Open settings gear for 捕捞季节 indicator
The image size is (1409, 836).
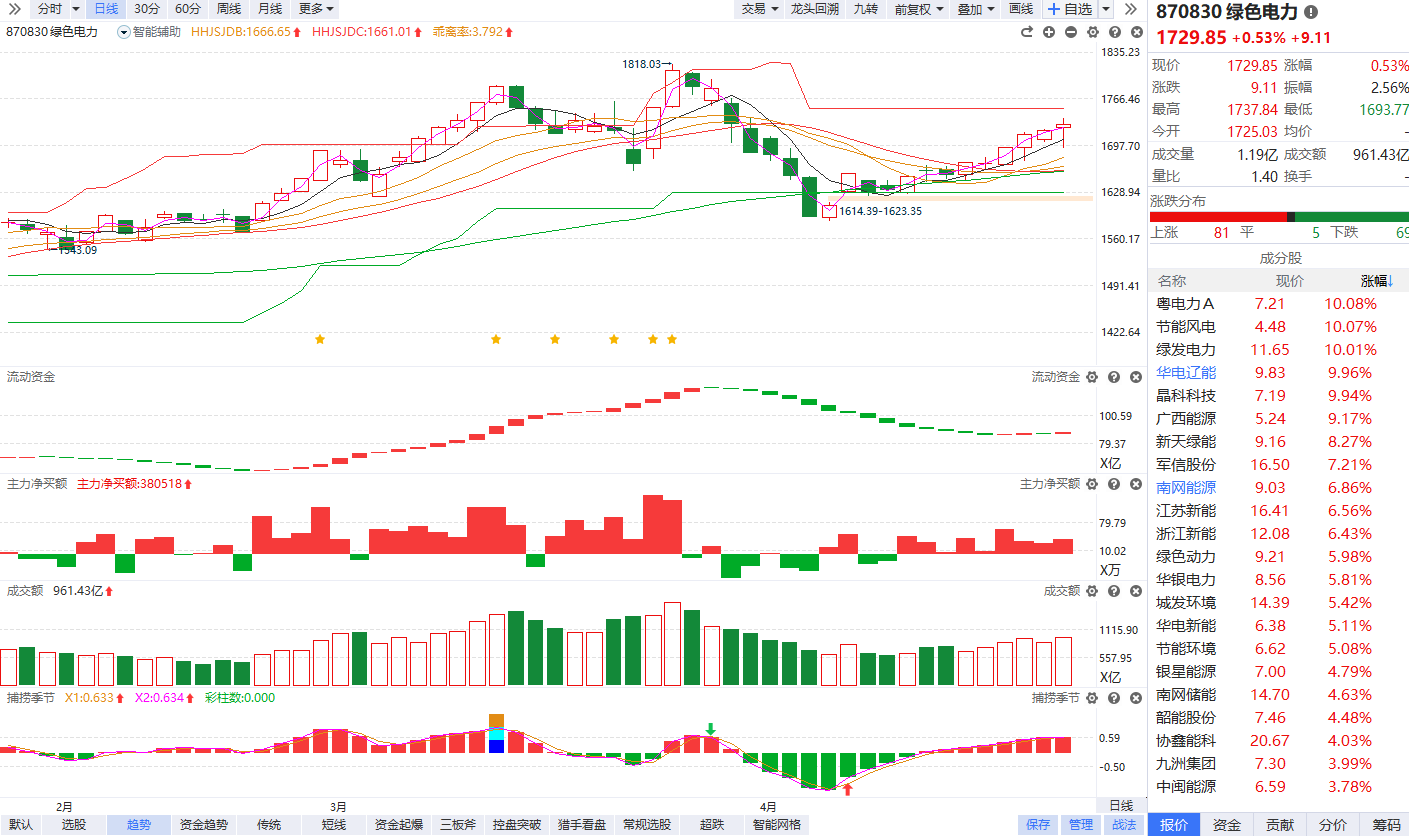pyautogui.click(x=1092, y=698)
